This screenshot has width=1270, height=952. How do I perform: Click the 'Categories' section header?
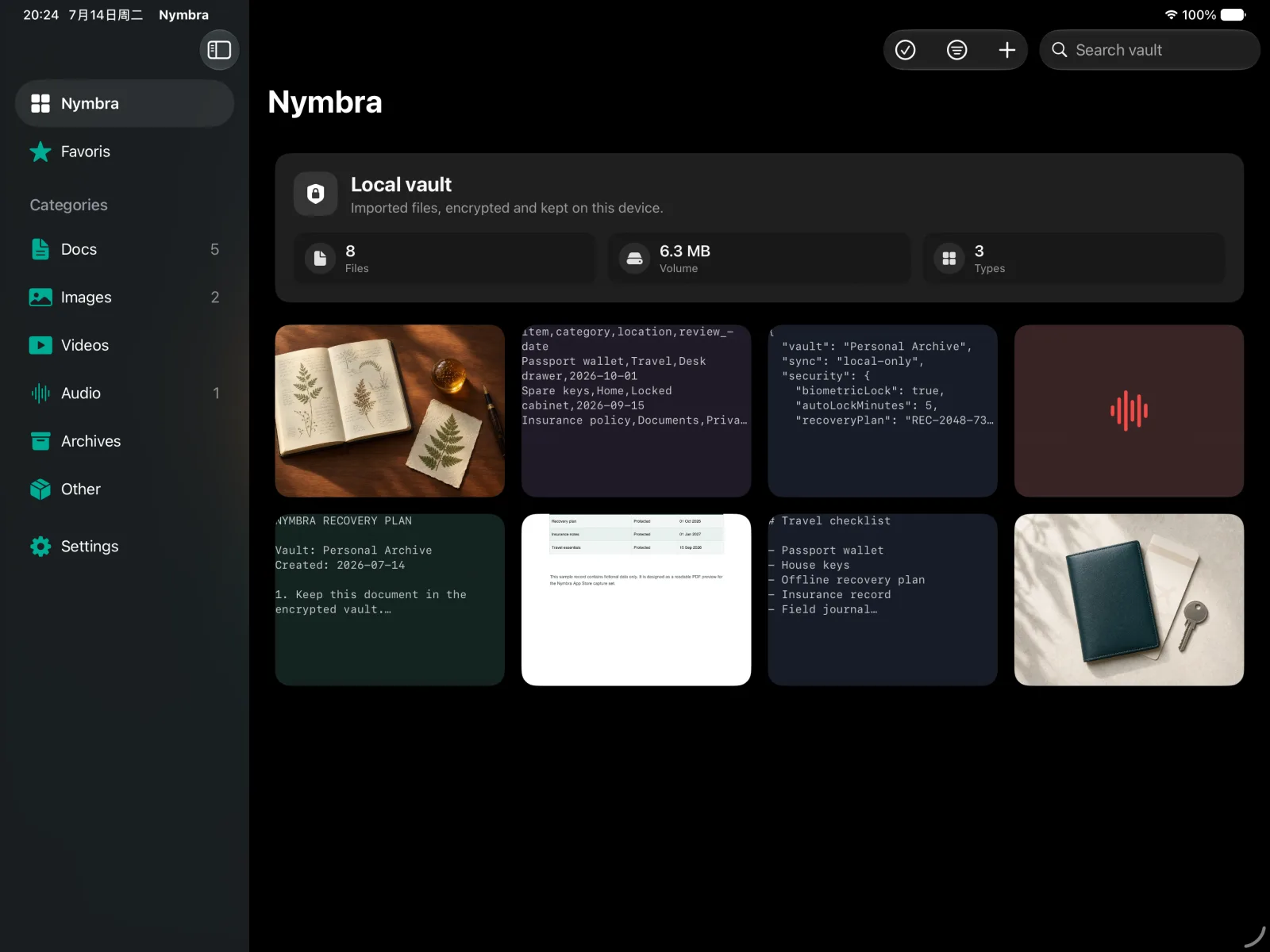(68, 205)
